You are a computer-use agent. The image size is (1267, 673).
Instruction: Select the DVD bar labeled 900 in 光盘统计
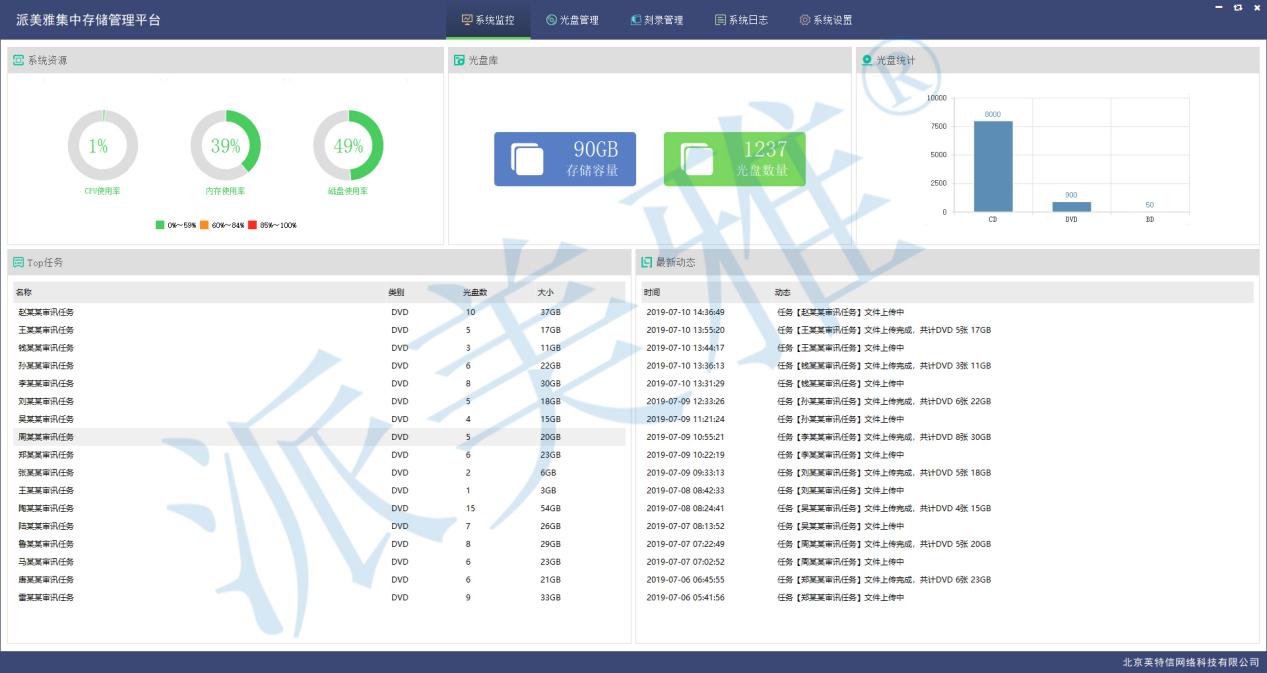pos(1071,207)
